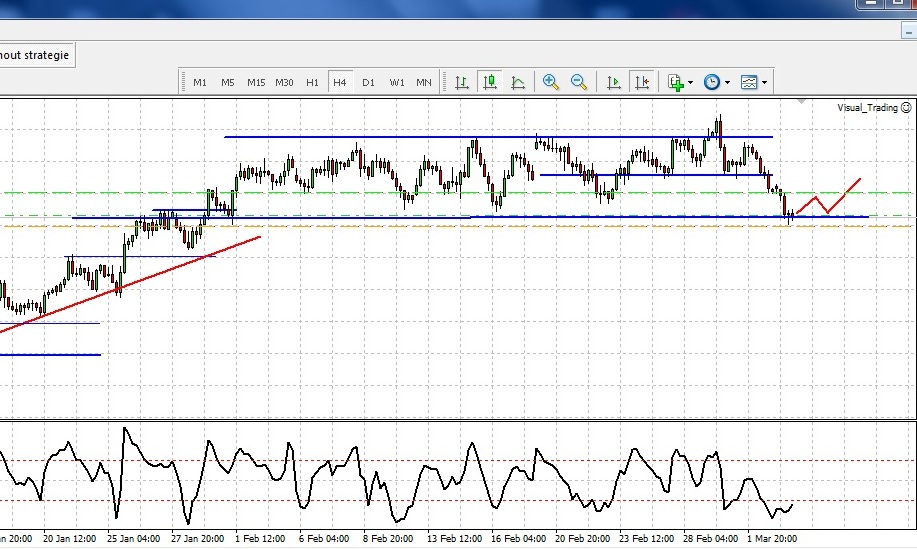Zoom in on the chart
917x549 pixels.
tap(550, 82)
